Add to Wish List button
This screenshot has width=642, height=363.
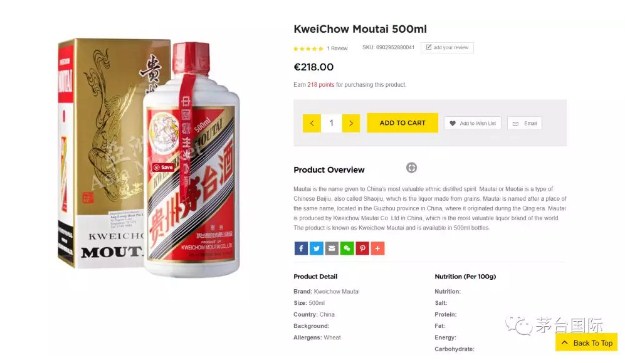[x=472, y=123]
